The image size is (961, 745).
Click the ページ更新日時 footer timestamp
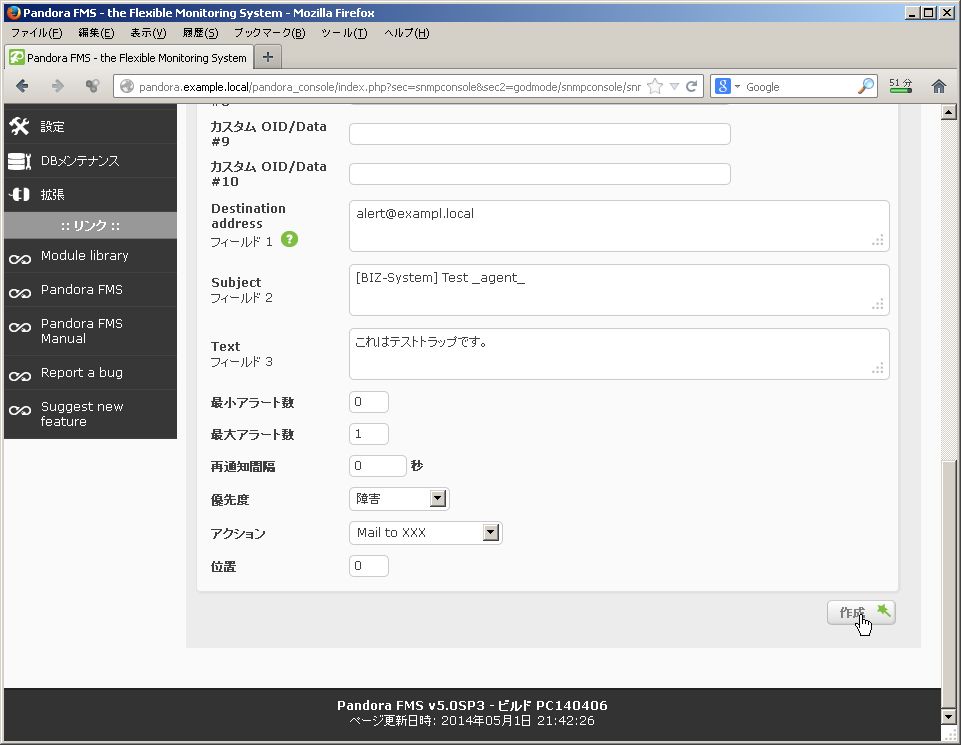click(472, 720)
